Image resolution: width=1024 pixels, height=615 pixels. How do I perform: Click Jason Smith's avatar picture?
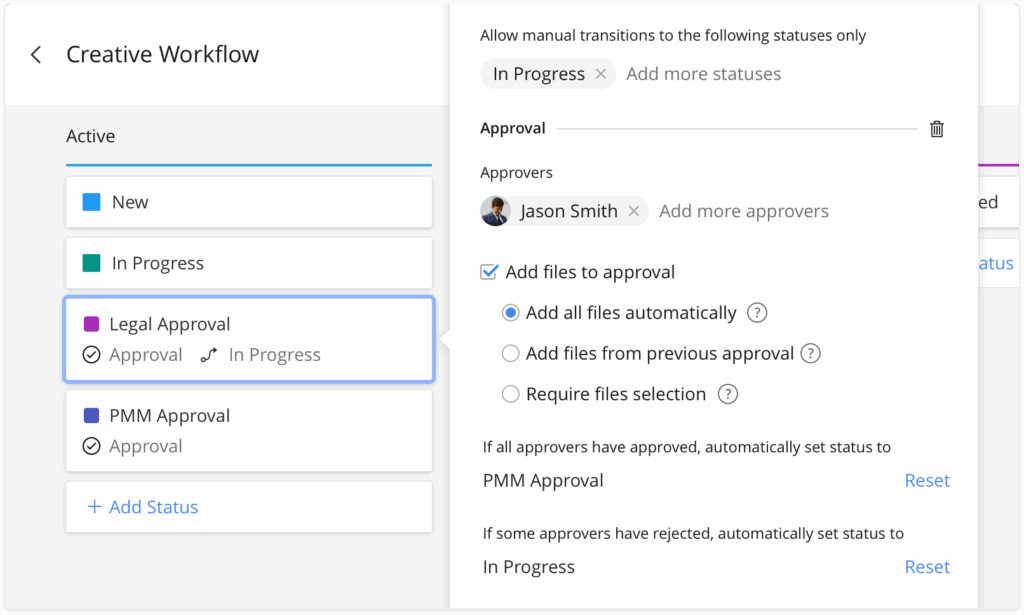click(x=496, y=211)
